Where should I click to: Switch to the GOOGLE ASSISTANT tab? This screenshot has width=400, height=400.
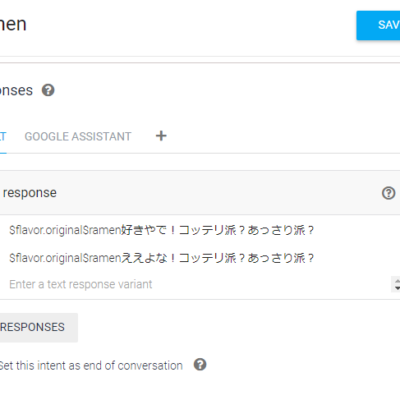click(78, 136)
